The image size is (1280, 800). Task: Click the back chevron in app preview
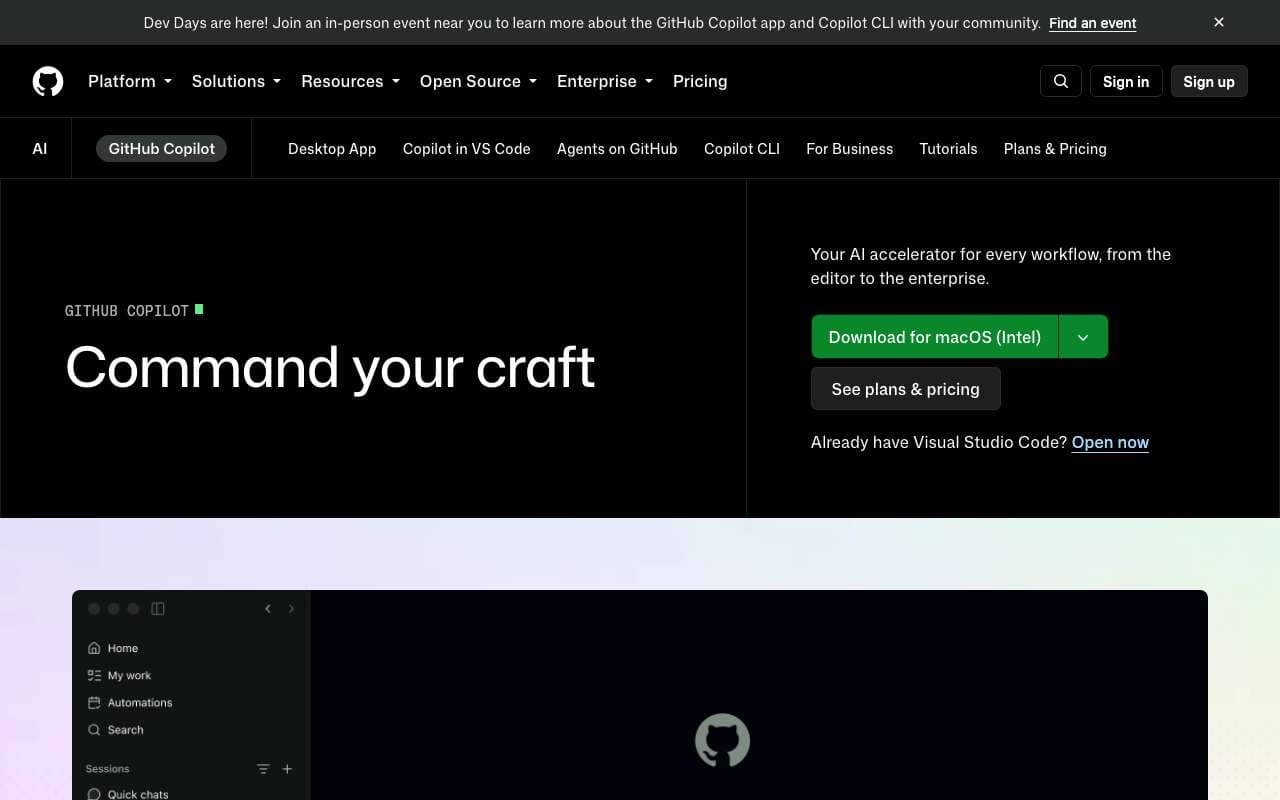click(268, 608)
